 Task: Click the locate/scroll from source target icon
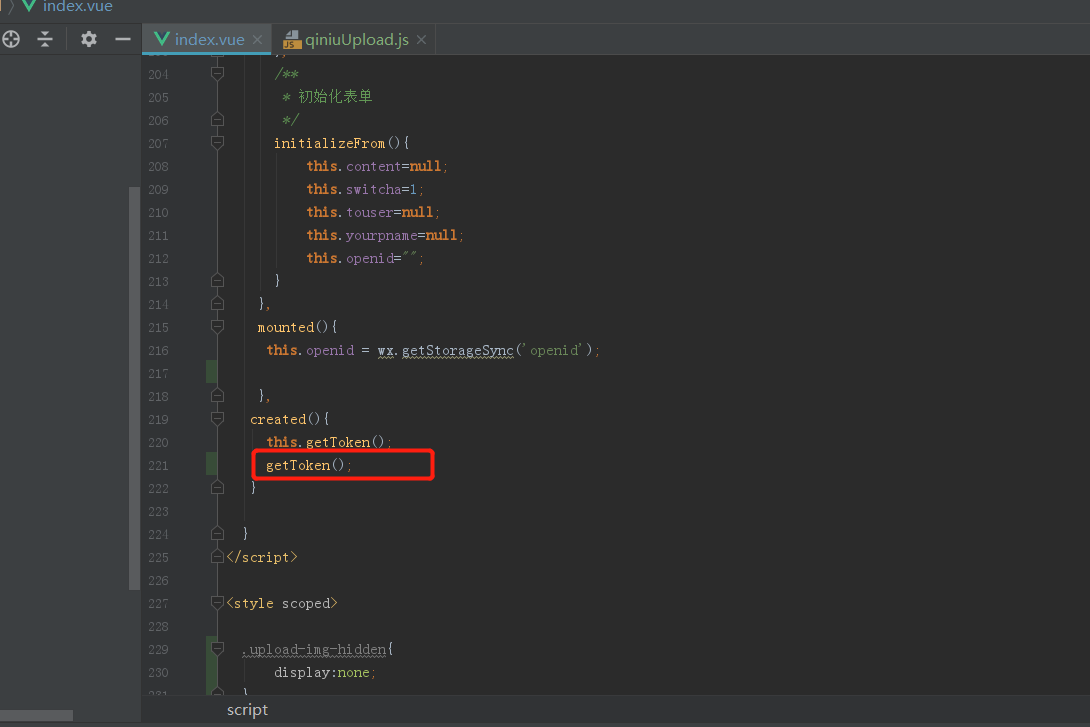(x=11, y=39)
